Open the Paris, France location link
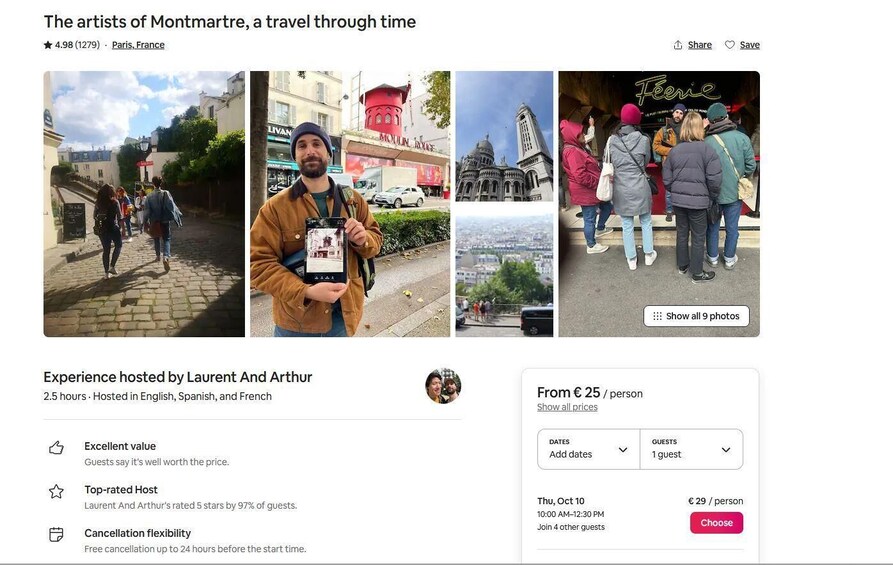The image size is (893, 565). tap(138, 45)
